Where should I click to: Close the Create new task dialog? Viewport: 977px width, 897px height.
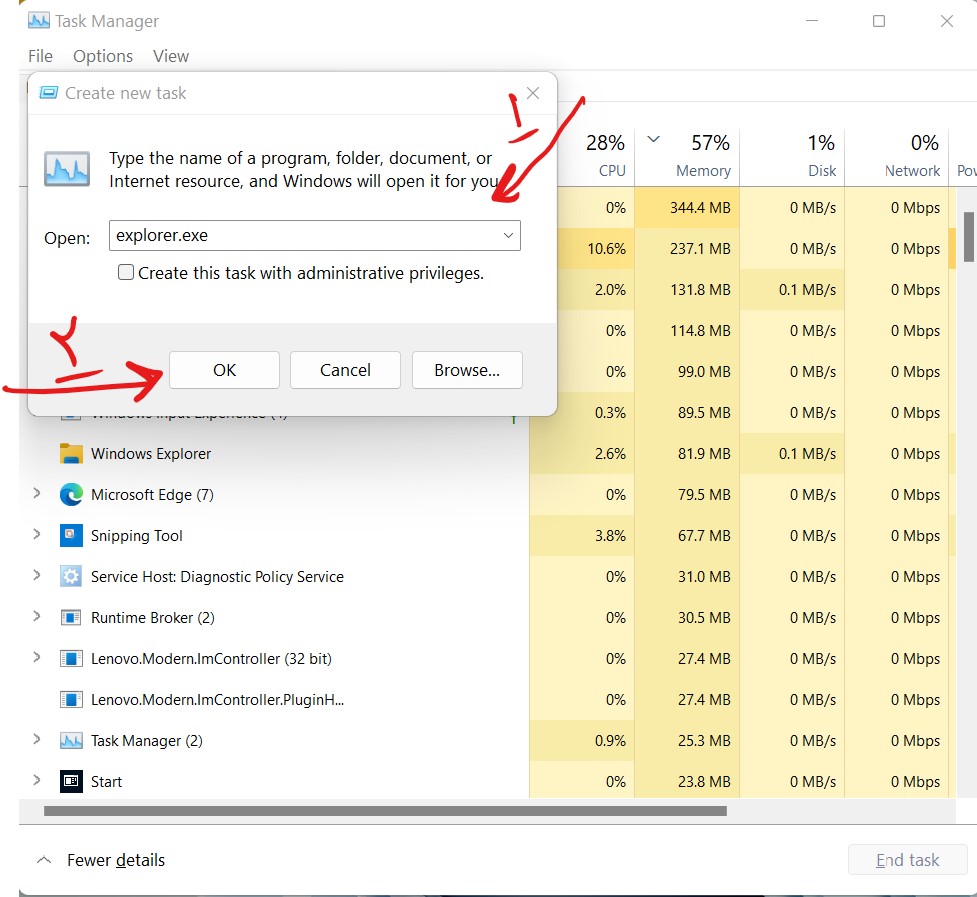tap(533, 93)
